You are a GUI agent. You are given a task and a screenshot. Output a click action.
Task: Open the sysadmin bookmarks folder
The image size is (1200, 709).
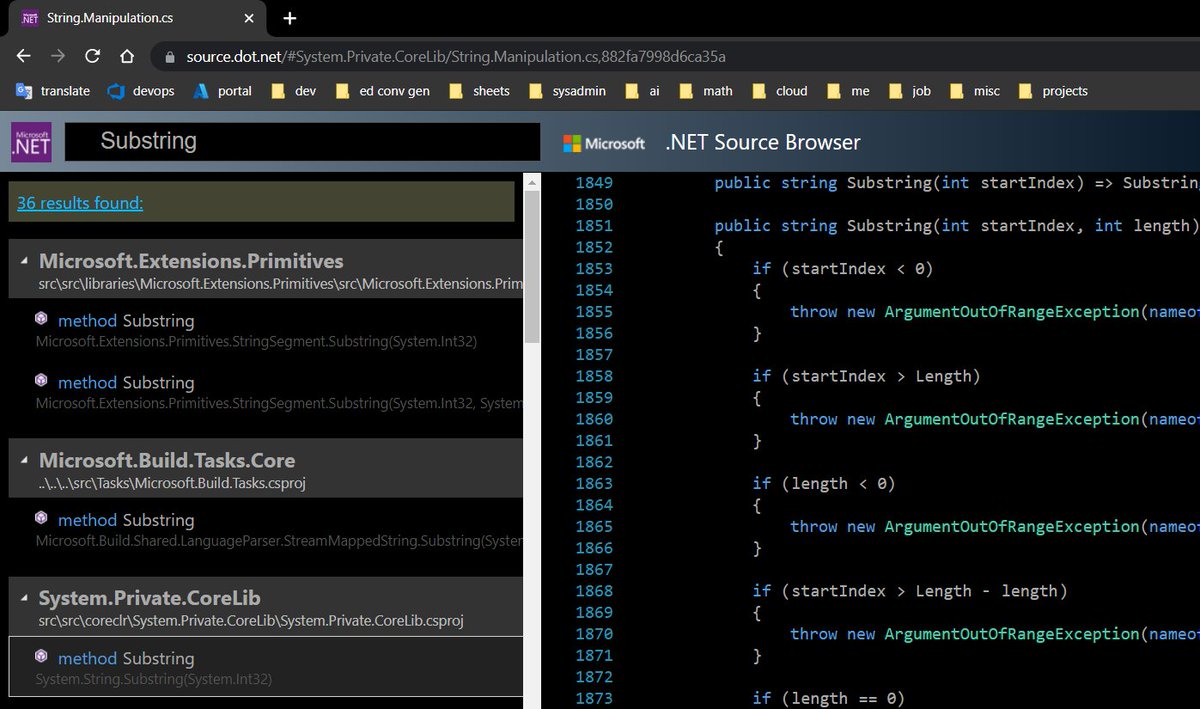point(567,91)
